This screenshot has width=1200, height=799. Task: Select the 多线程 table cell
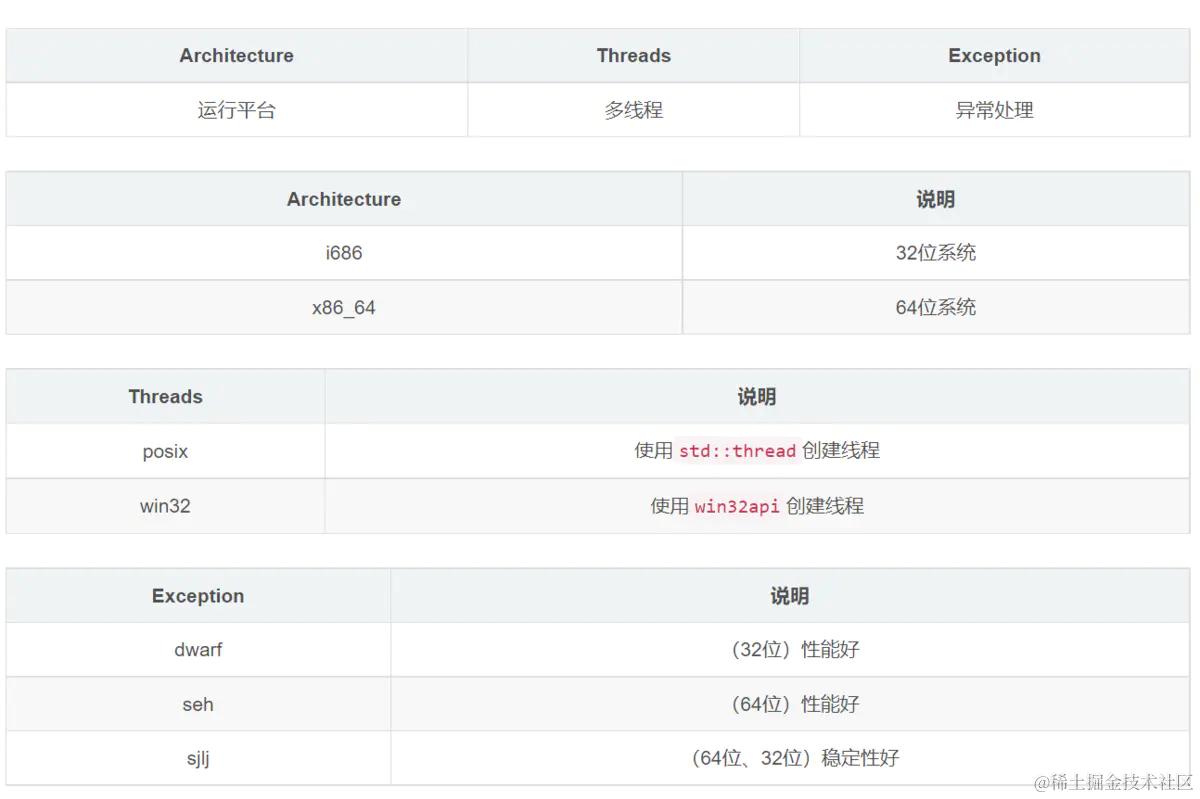(x=633, y=110)
